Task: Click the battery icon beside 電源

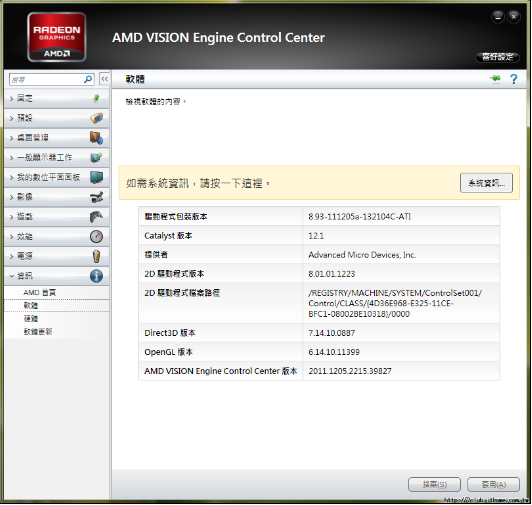Action: (x=97, y=256)
